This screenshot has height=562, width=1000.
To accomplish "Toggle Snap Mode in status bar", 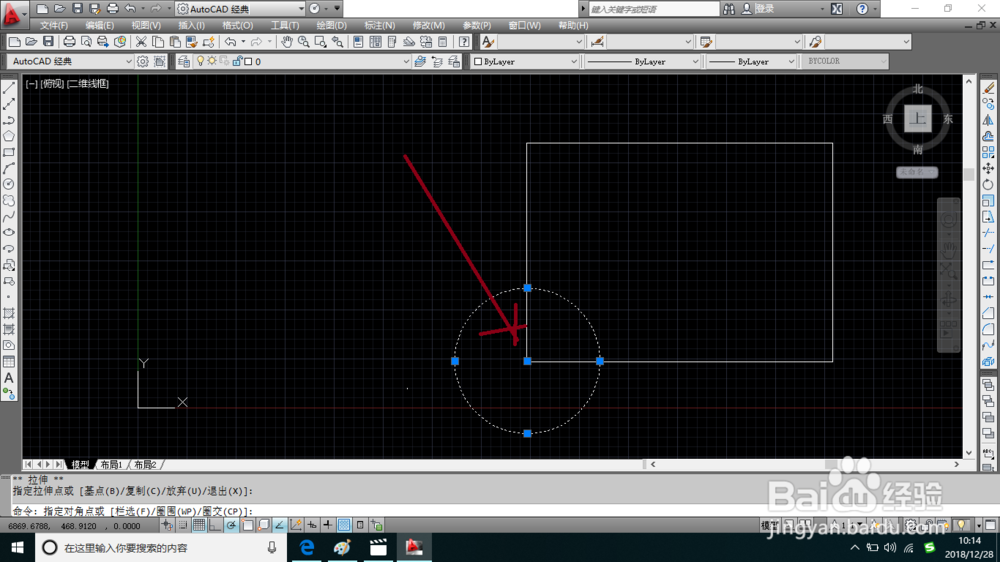I will tap(183, 525).
